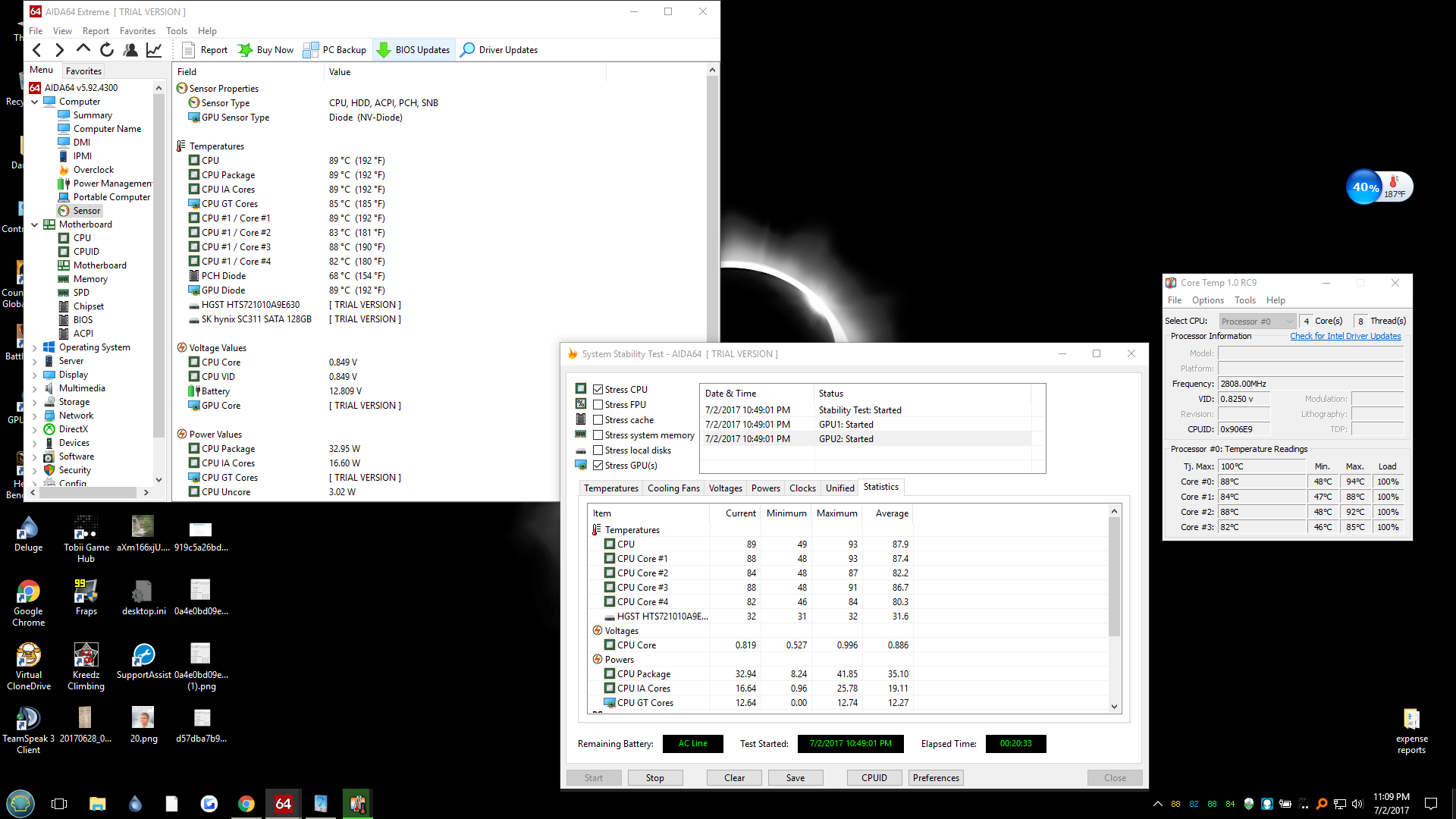Switch to the Cooling Fans tab
Screen dimensions: 1456x819
click(673, 488)
